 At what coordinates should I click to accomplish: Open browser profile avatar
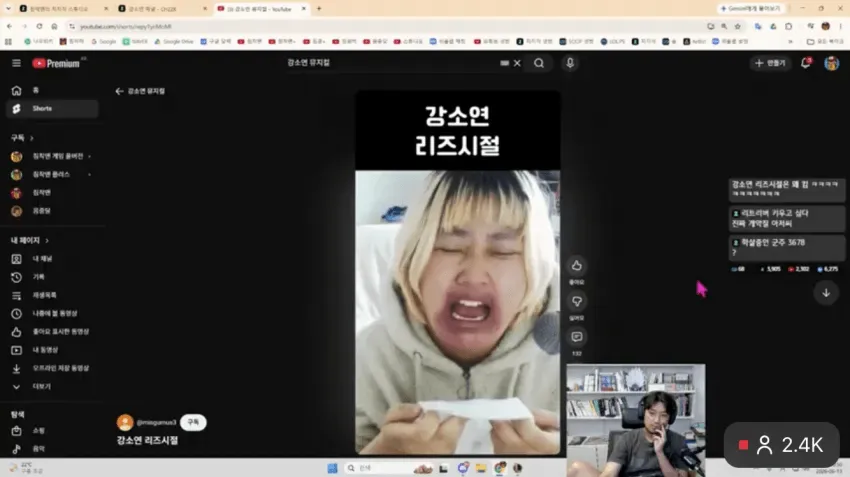(826, 26)
